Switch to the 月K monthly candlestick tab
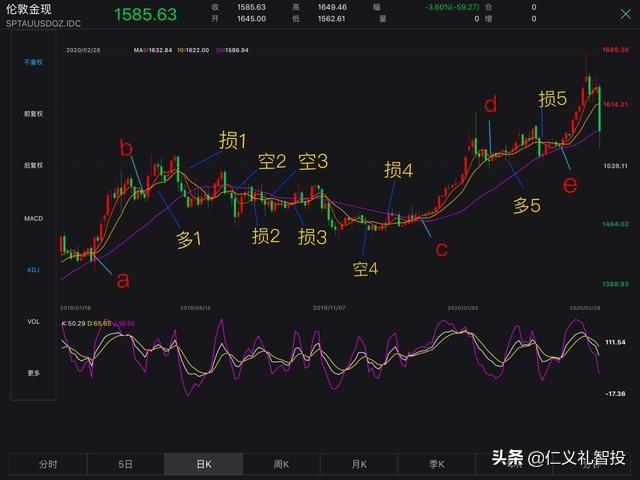 pyautogui.click(x=359, y=464)
